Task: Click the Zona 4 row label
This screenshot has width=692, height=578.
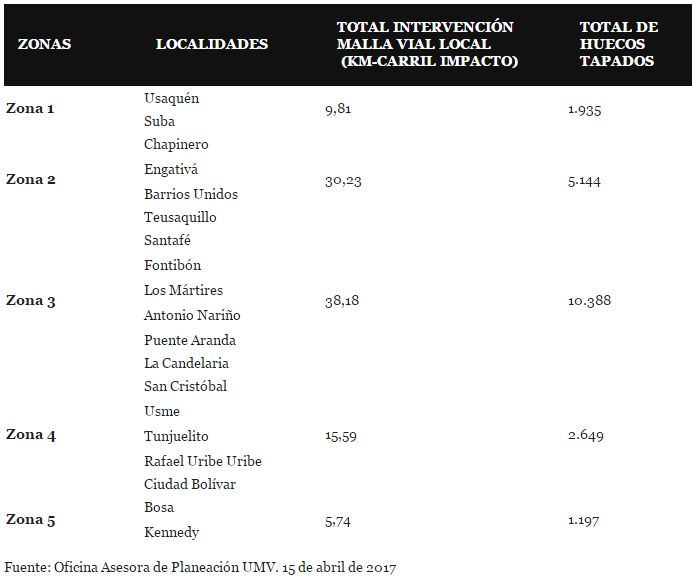Action: click(30, 434)
